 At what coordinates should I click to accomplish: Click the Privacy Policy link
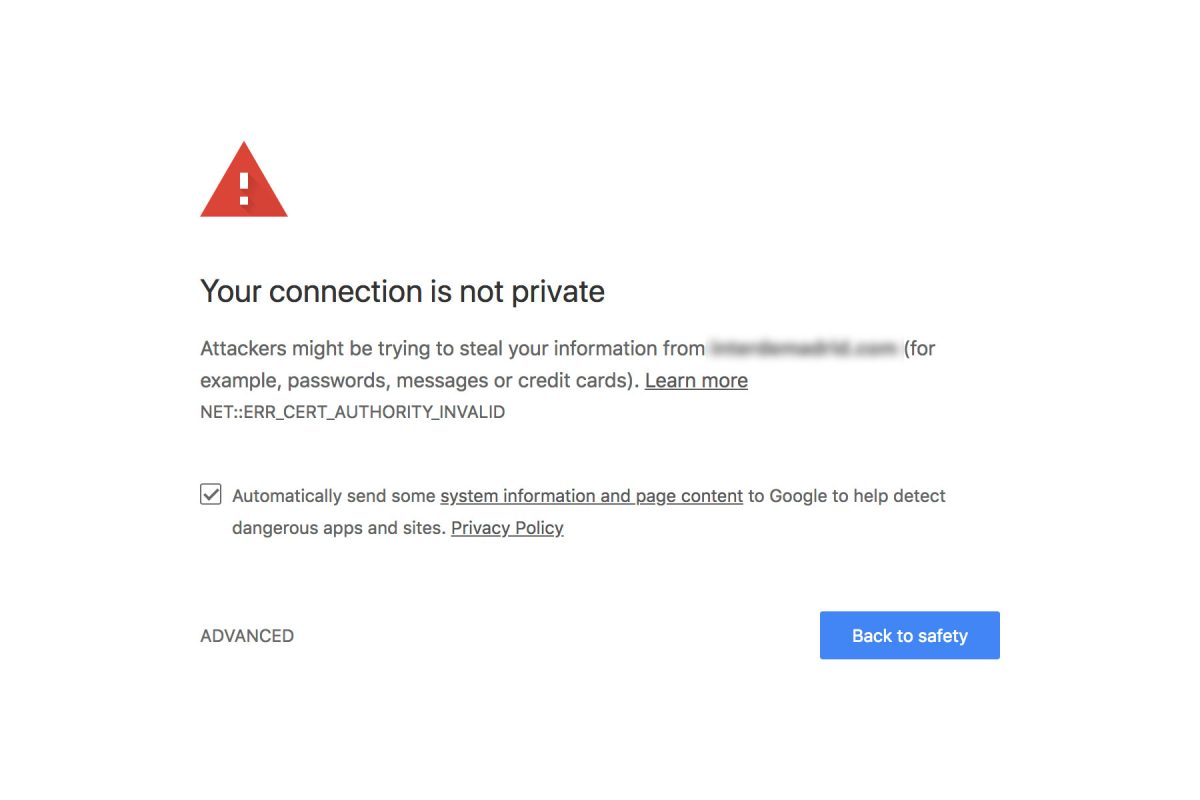click(x=507, y=528)
